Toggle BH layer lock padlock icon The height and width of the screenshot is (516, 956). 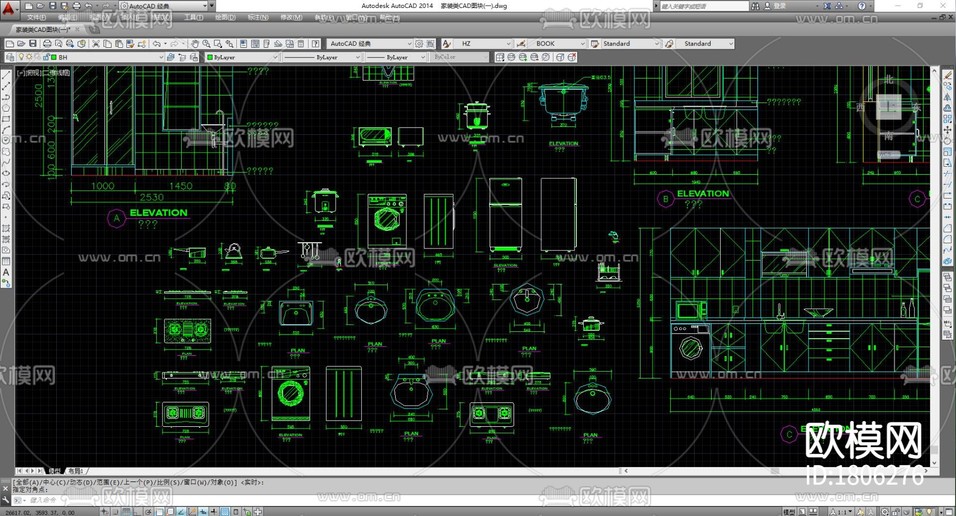pyautogui.click(x=46, y=57)
